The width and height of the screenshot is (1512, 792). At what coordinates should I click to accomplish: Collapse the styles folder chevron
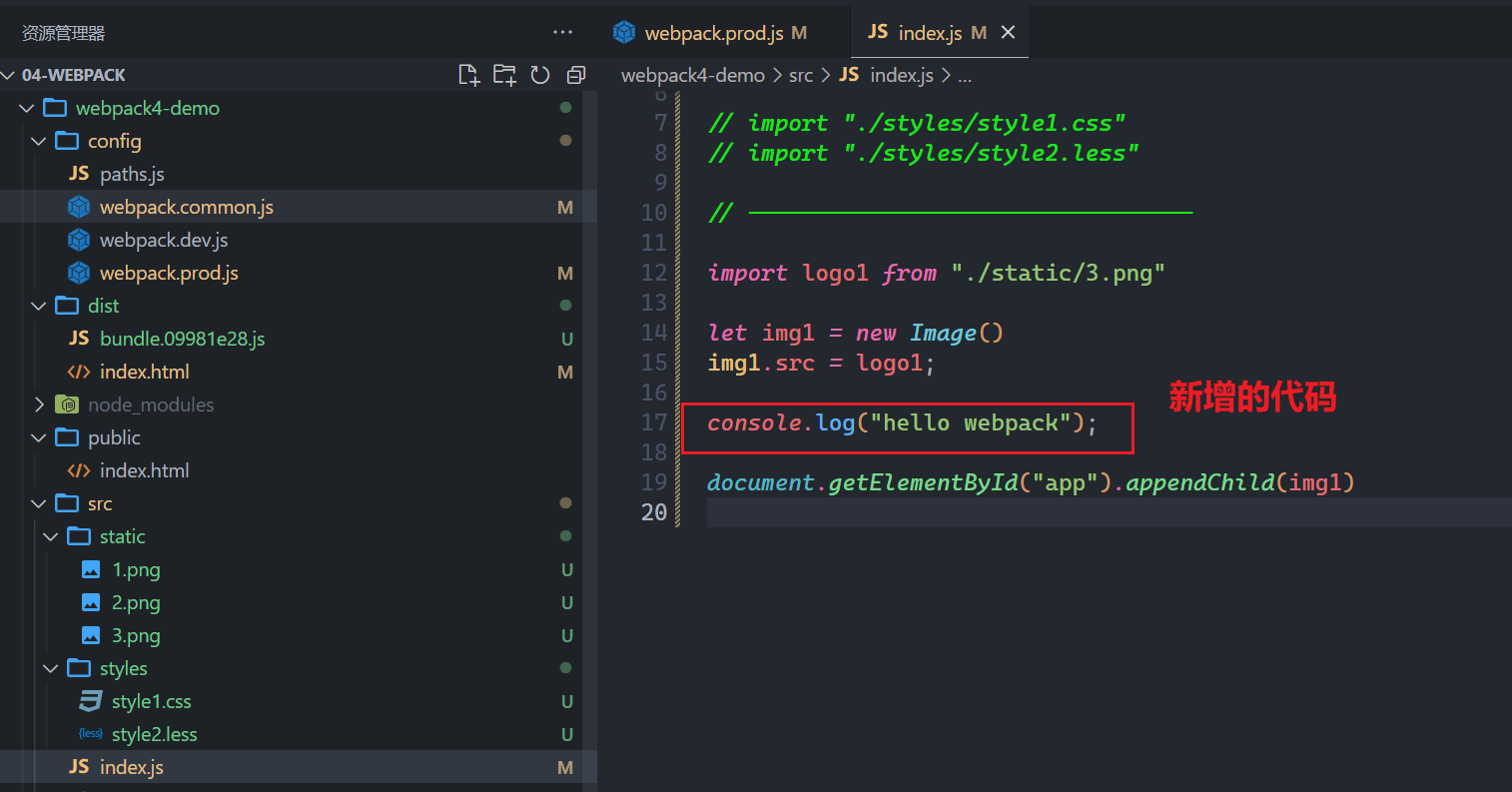[x=51, y=668]
